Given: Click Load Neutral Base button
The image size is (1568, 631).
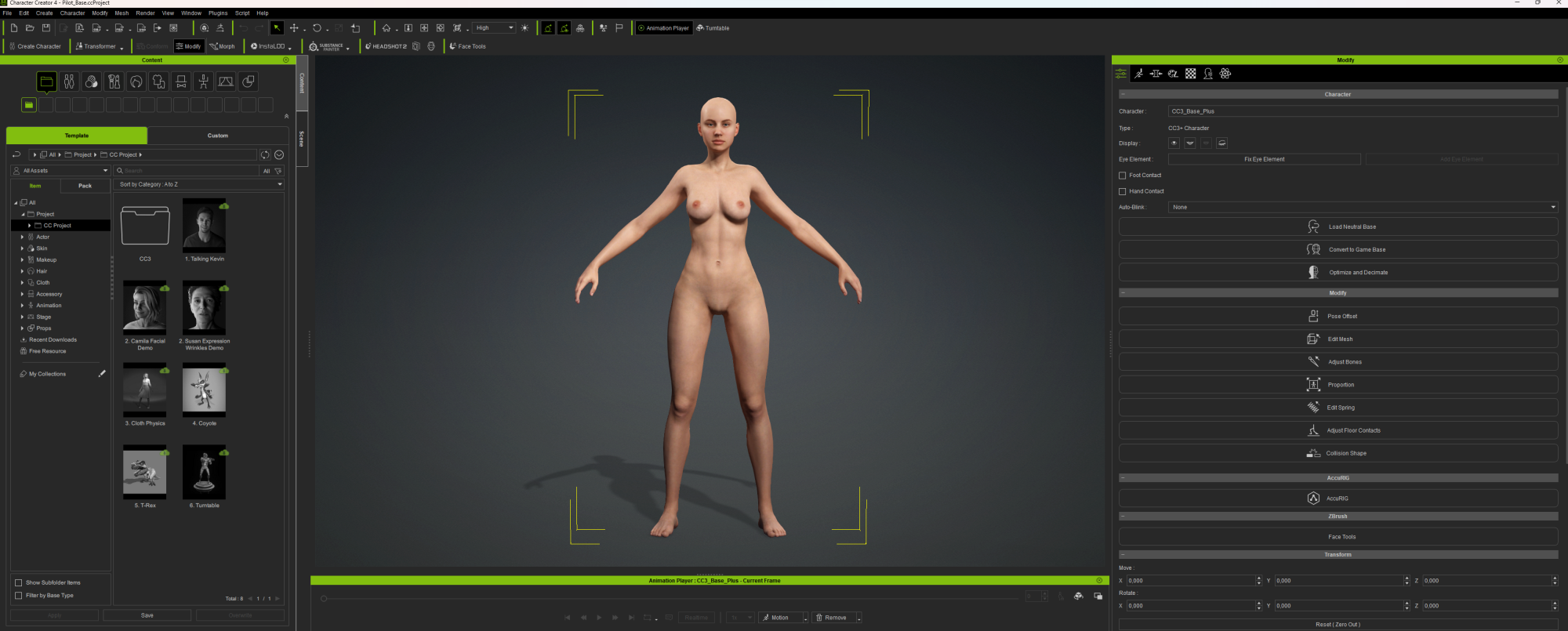Looking at the screenshot, I should tap(1338, 227).
